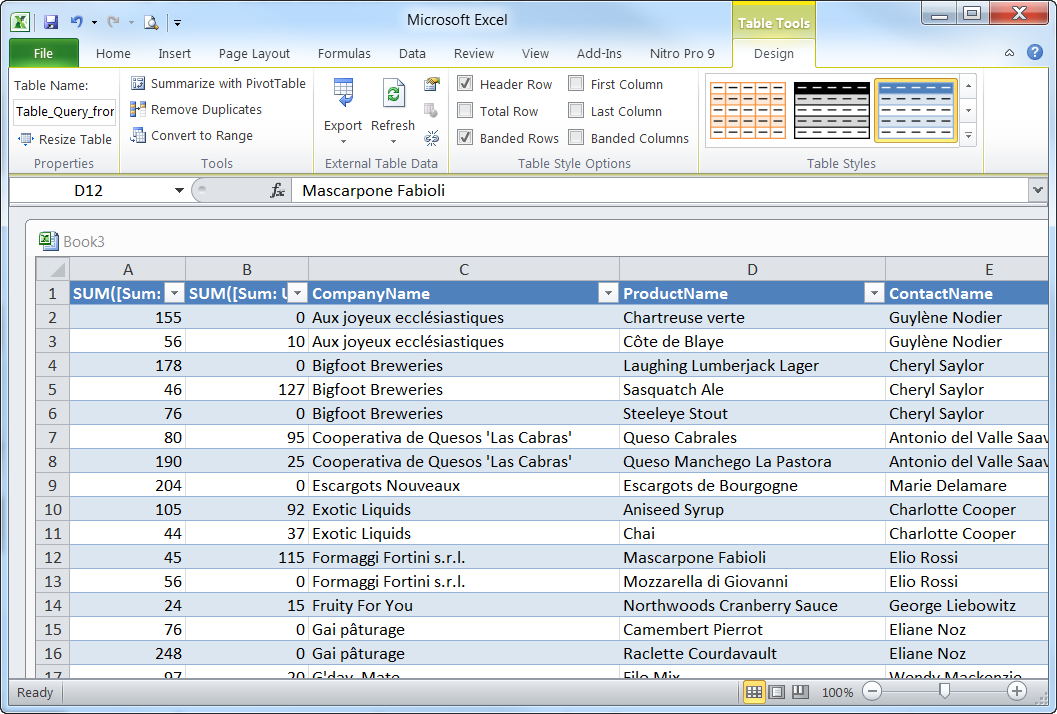Click Convert to Range
The image size is (1057, 714).
click(192, 136)
